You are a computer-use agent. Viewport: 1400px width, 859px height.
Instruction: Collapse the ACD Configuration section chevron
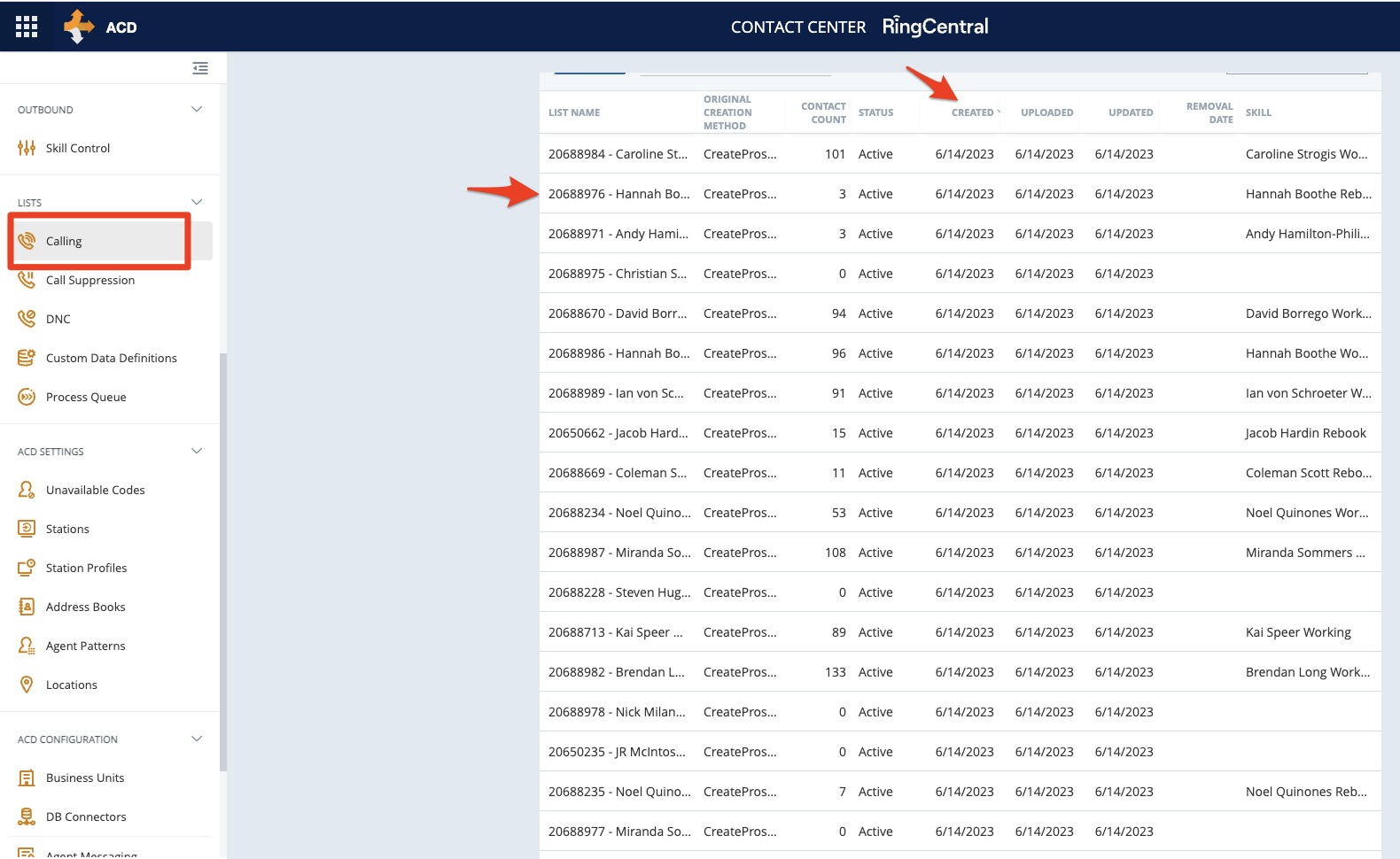point(197,739)
